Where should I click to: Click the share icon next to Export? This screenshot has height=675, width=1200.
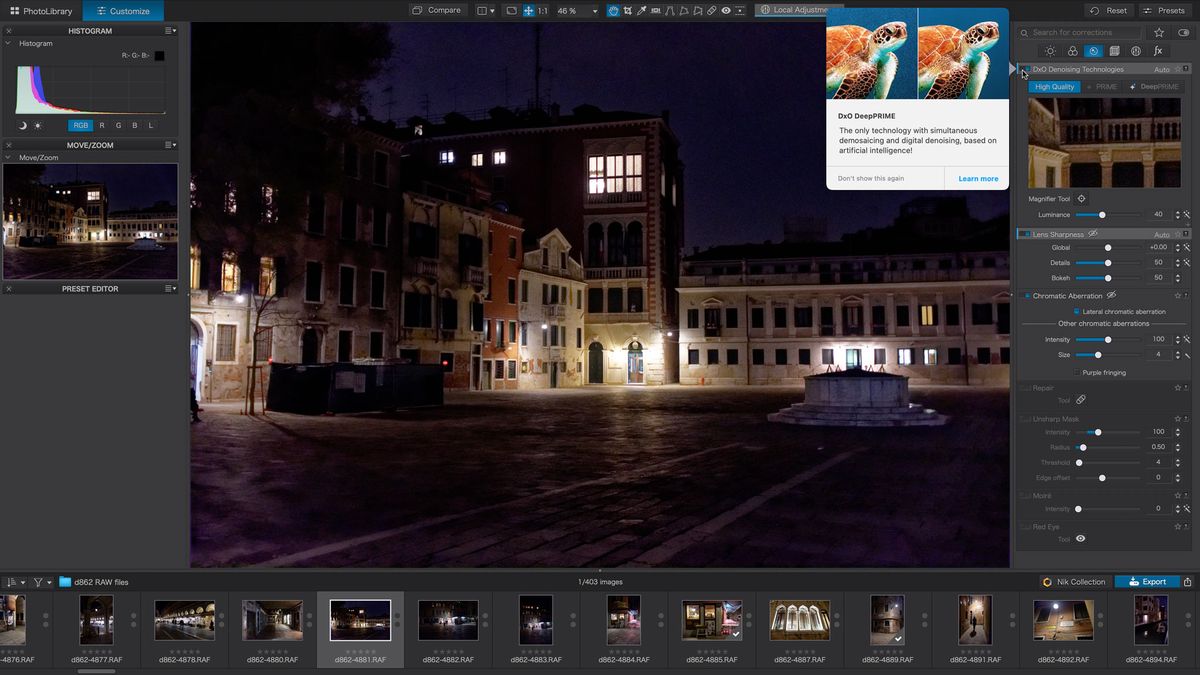coord(1188,581)
